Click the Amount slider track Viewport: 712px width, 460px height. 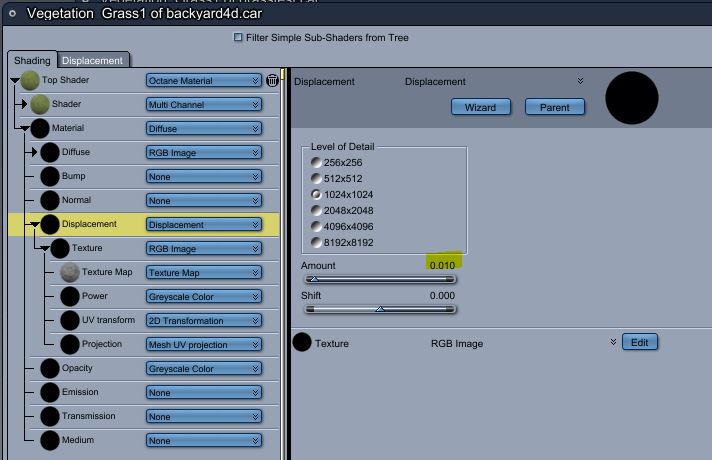click(380, 279)
